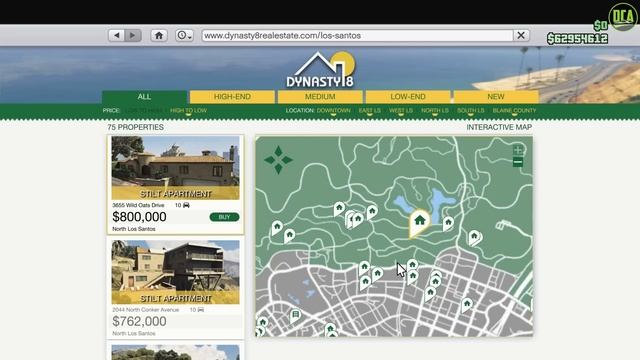Image resolution: width=640 pixels, height=360 pixels.
Task: Select the highlighted yellow-outlined house marker
Action: [x=419, y=223]
